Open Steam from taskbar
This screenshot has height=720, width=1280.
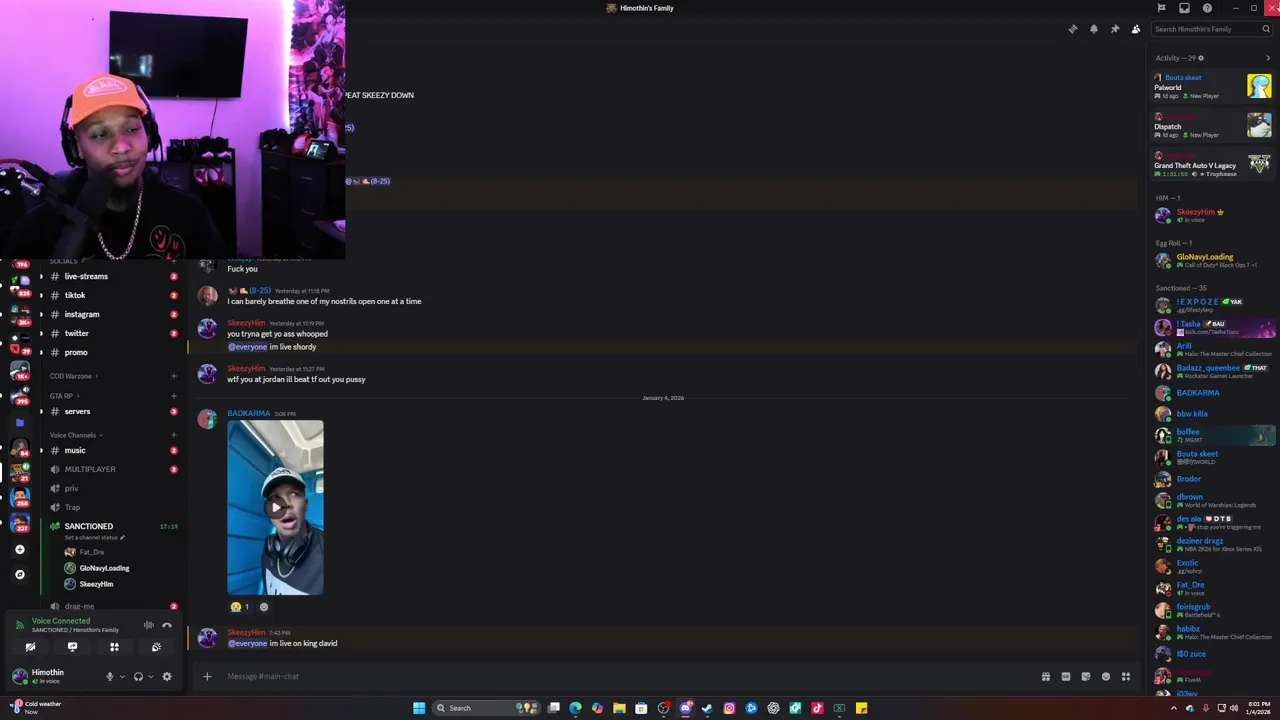pyautogui.click(x=707, y=708)
